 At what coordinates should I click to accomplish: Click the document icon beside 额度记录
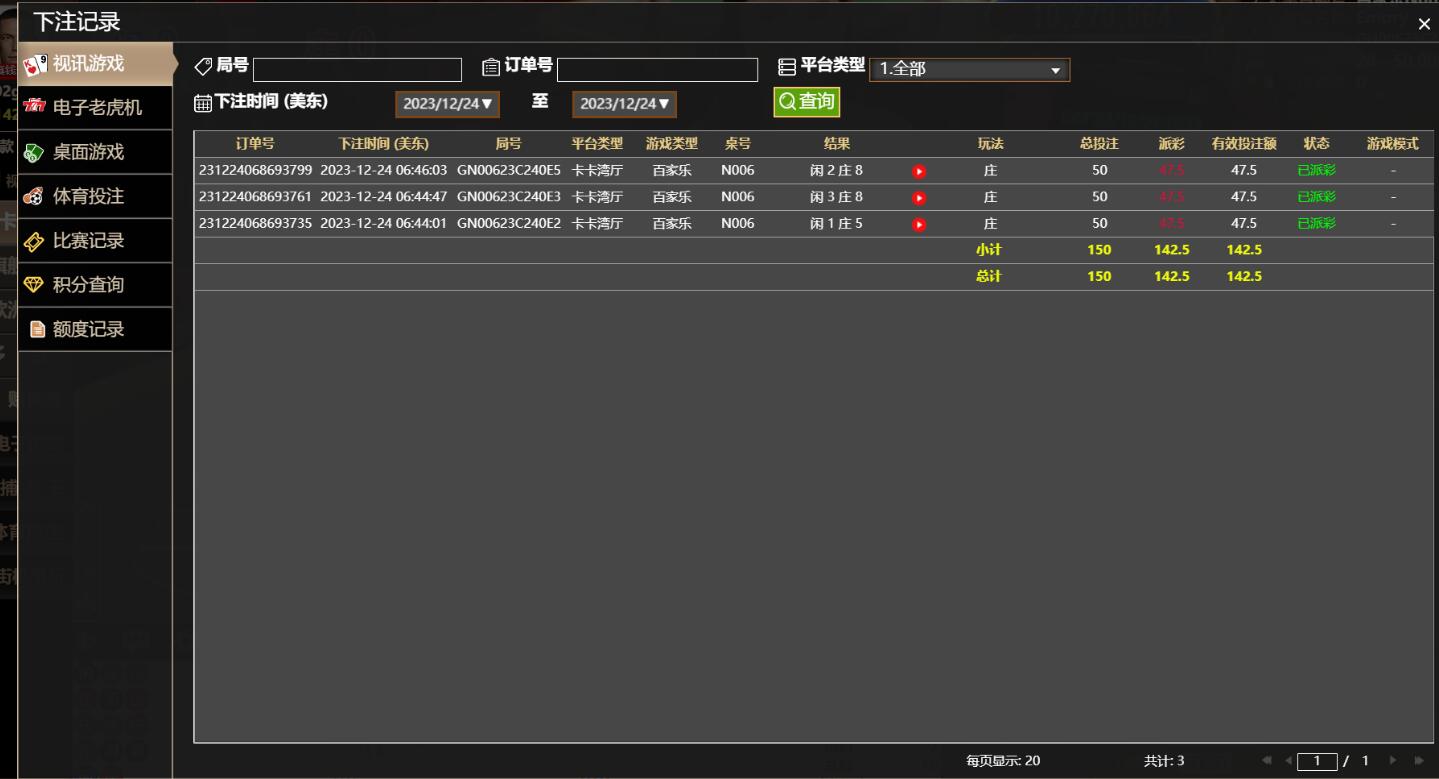coord(37,329)
